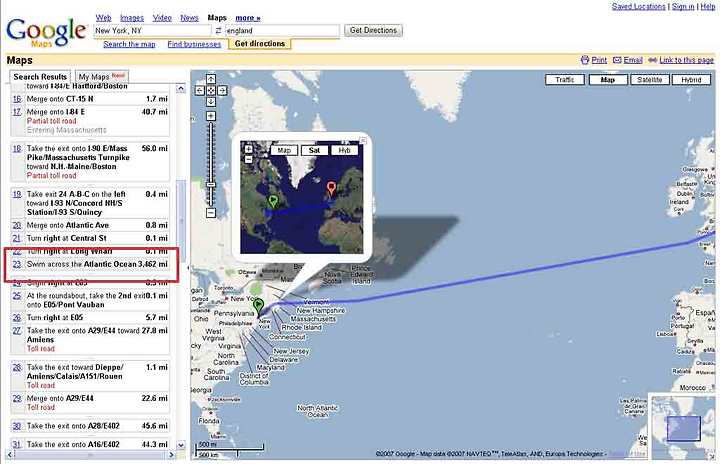720x464 pixels.
Task: Click the link chain icon
Action: click(x=652, y=60)
